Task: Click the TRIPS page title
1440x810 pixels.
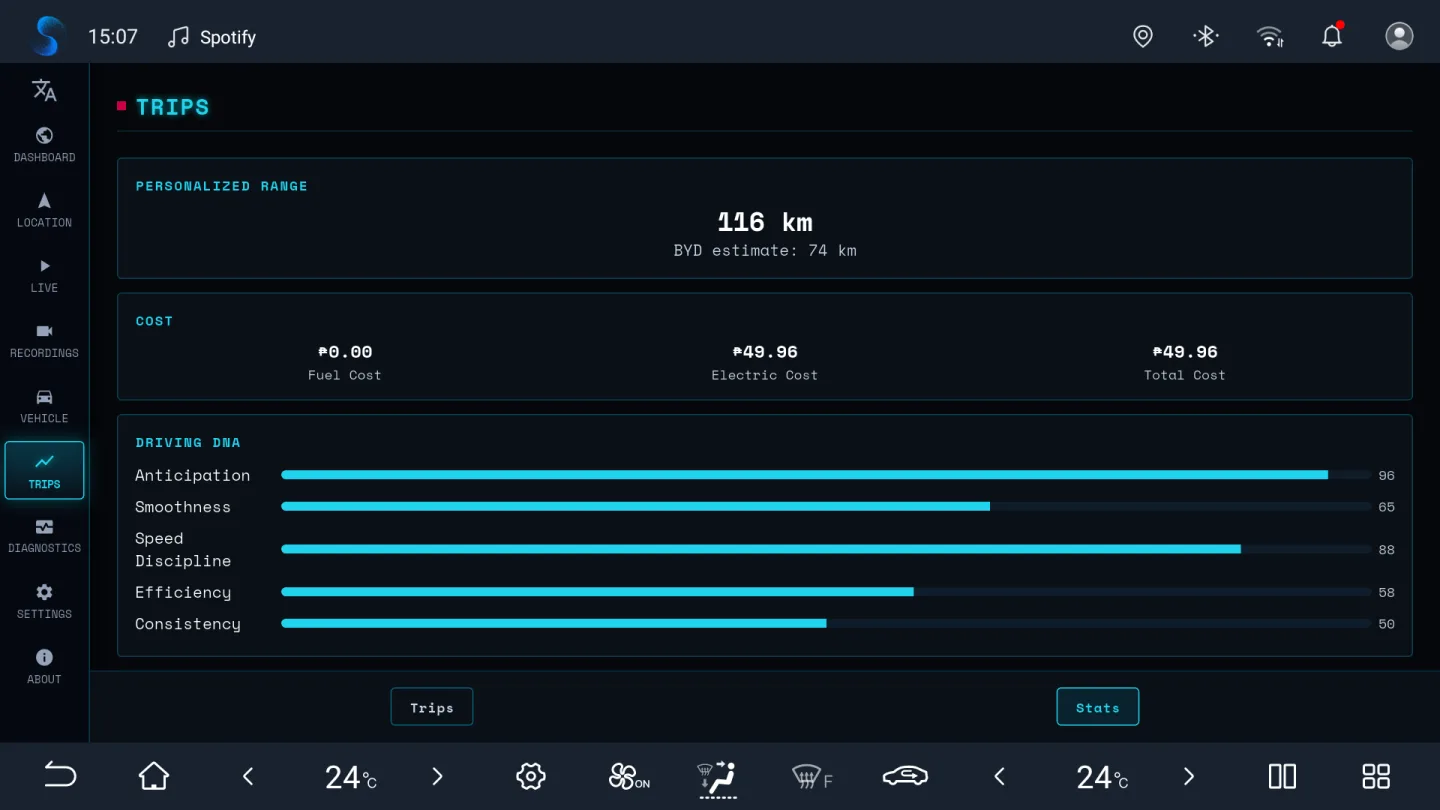Action: pyautogui.click(x=173, y=107)
